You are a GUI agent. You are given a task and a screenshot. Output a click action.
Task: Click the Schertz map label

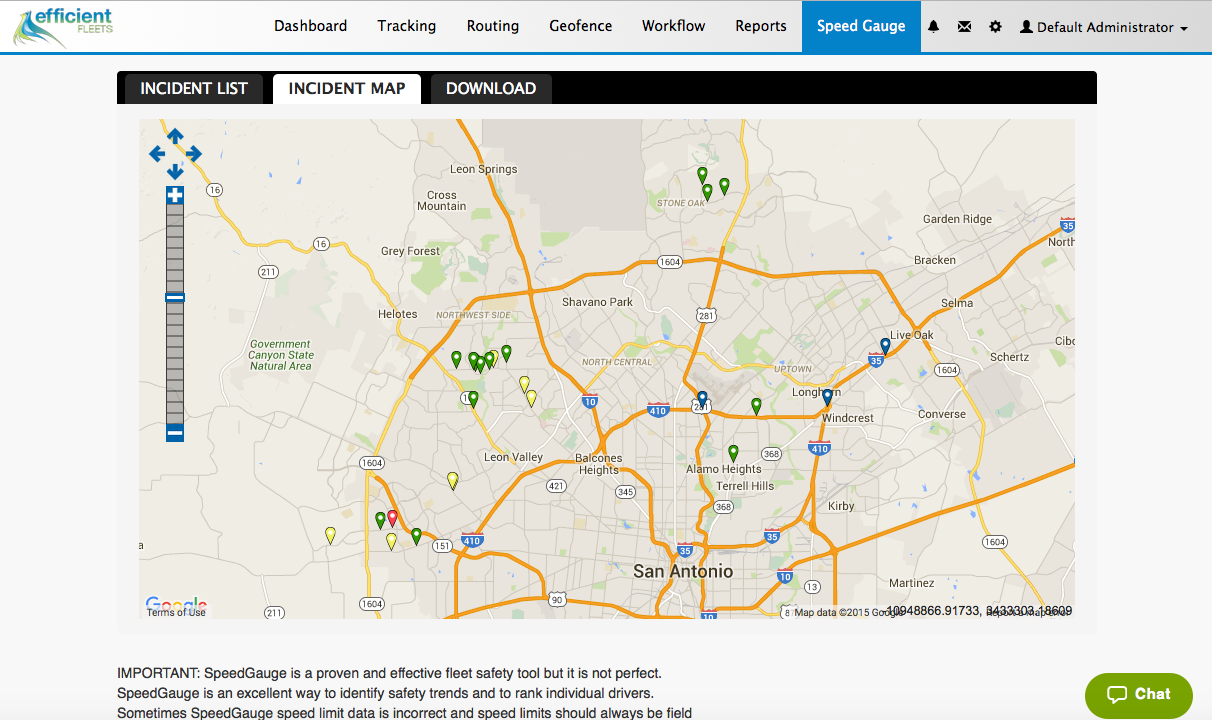point(1008,357)
